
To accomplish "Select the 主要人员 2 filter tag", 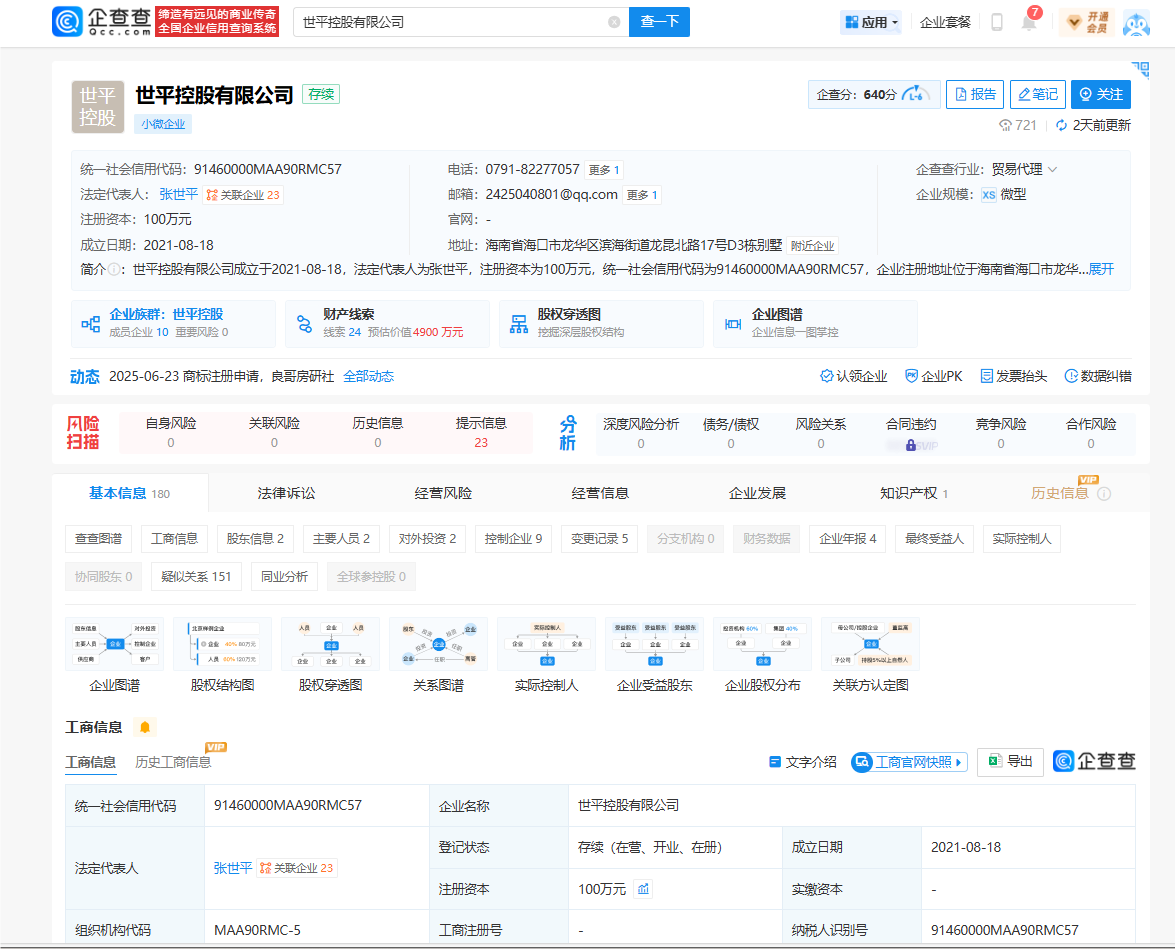I will [x=341, y=539].
